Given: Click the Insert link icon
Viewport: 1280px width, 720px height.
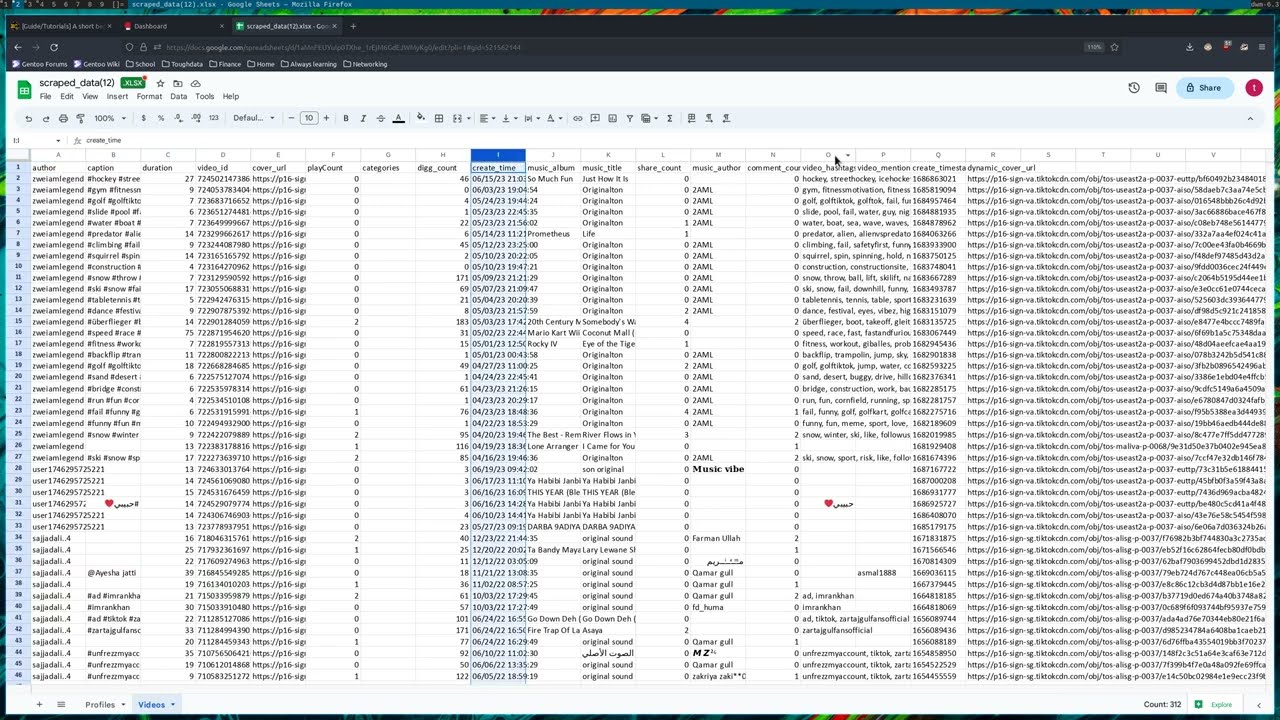Looking at the screenshot, I should coord(577,118).
